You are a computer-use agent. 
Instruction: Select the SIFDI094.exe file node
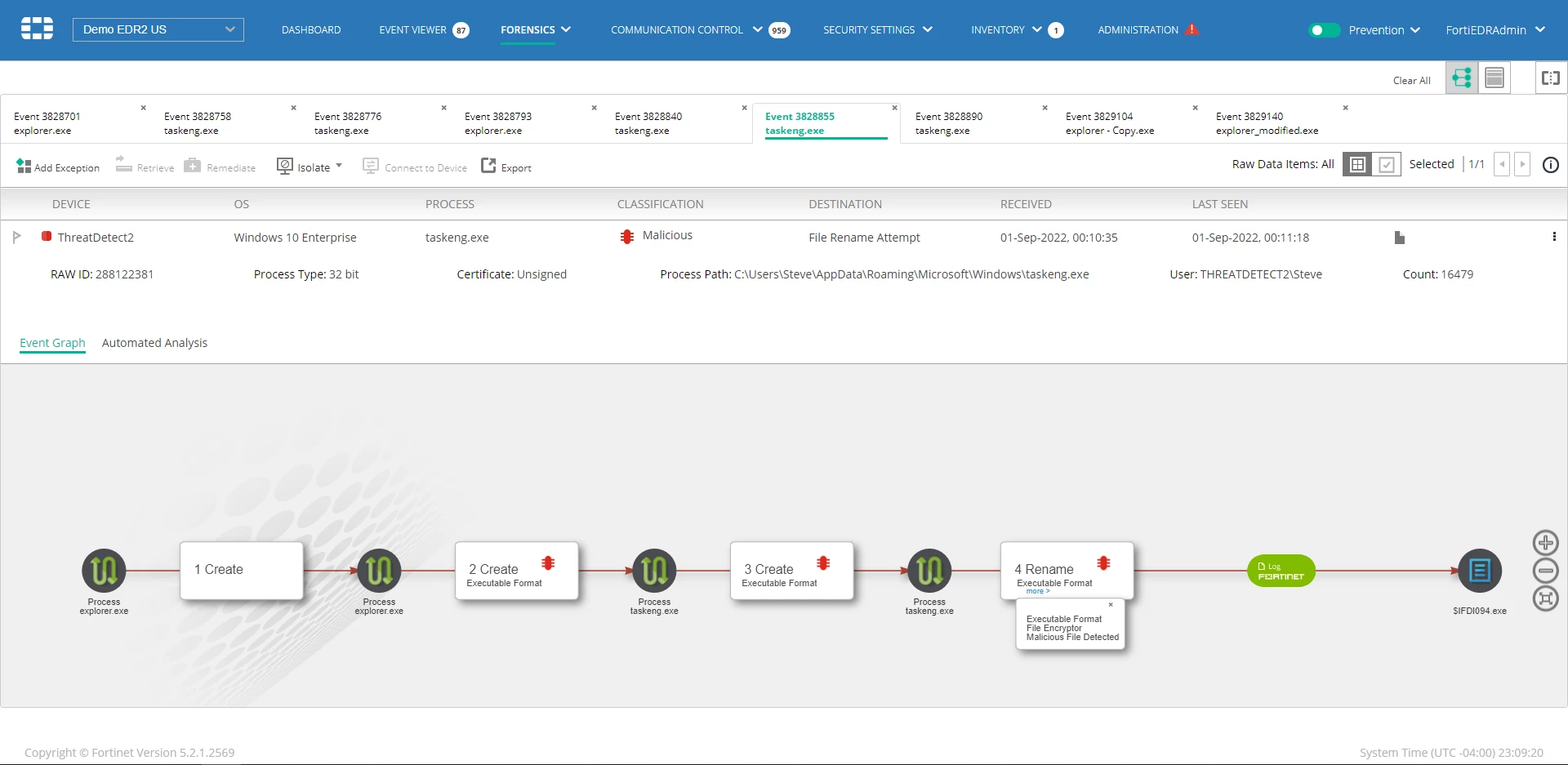1480,570
